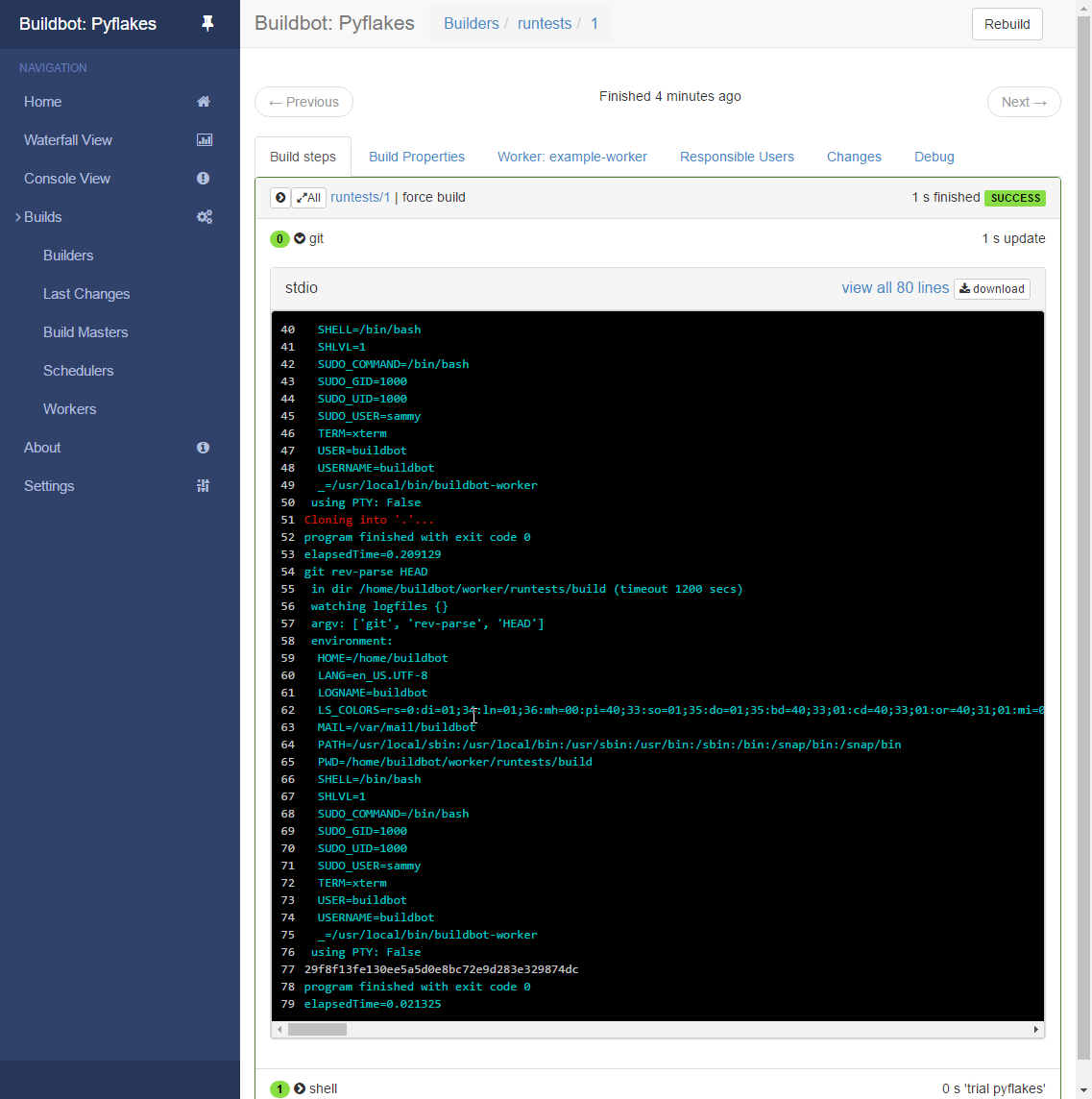Expand the shell step details
This screenshot has height=1099, width=1092.
(300, 1088)
